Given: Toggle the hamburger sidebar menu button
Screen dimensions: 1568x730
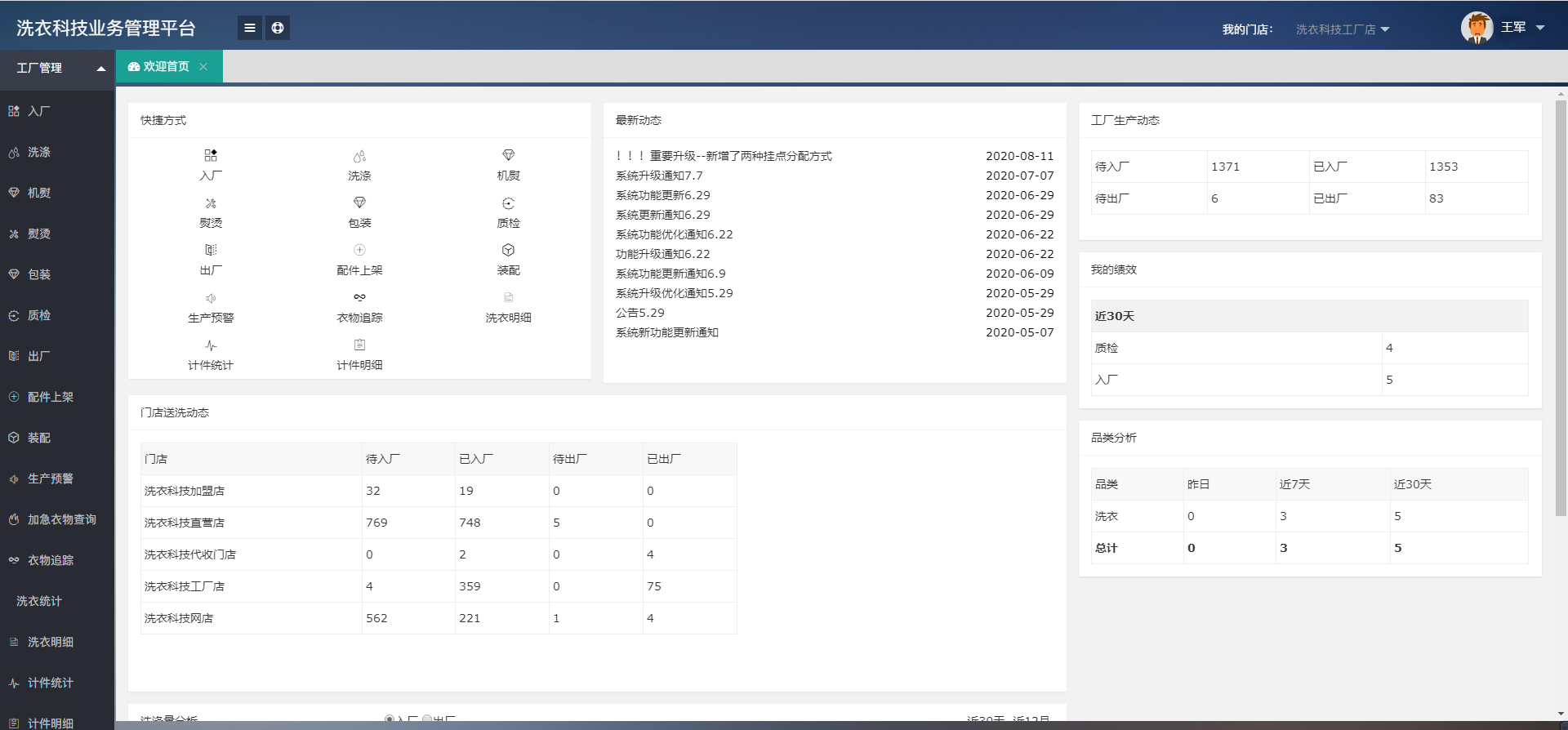Looking at the screenshot, I should click(x=250, y=28).
